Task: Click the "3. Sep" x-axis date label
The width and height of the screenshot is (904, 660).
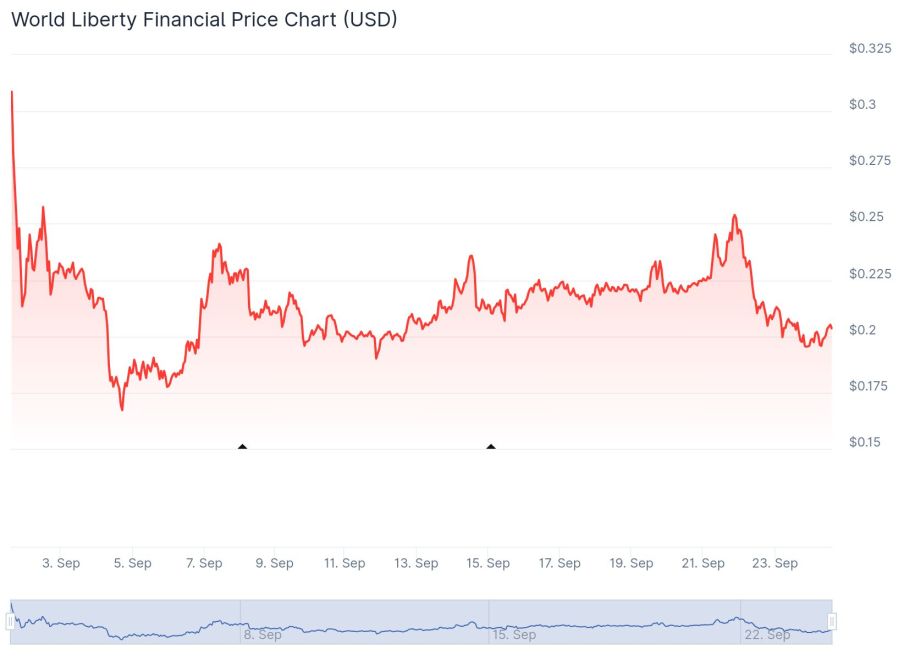Action: point(61,563)
